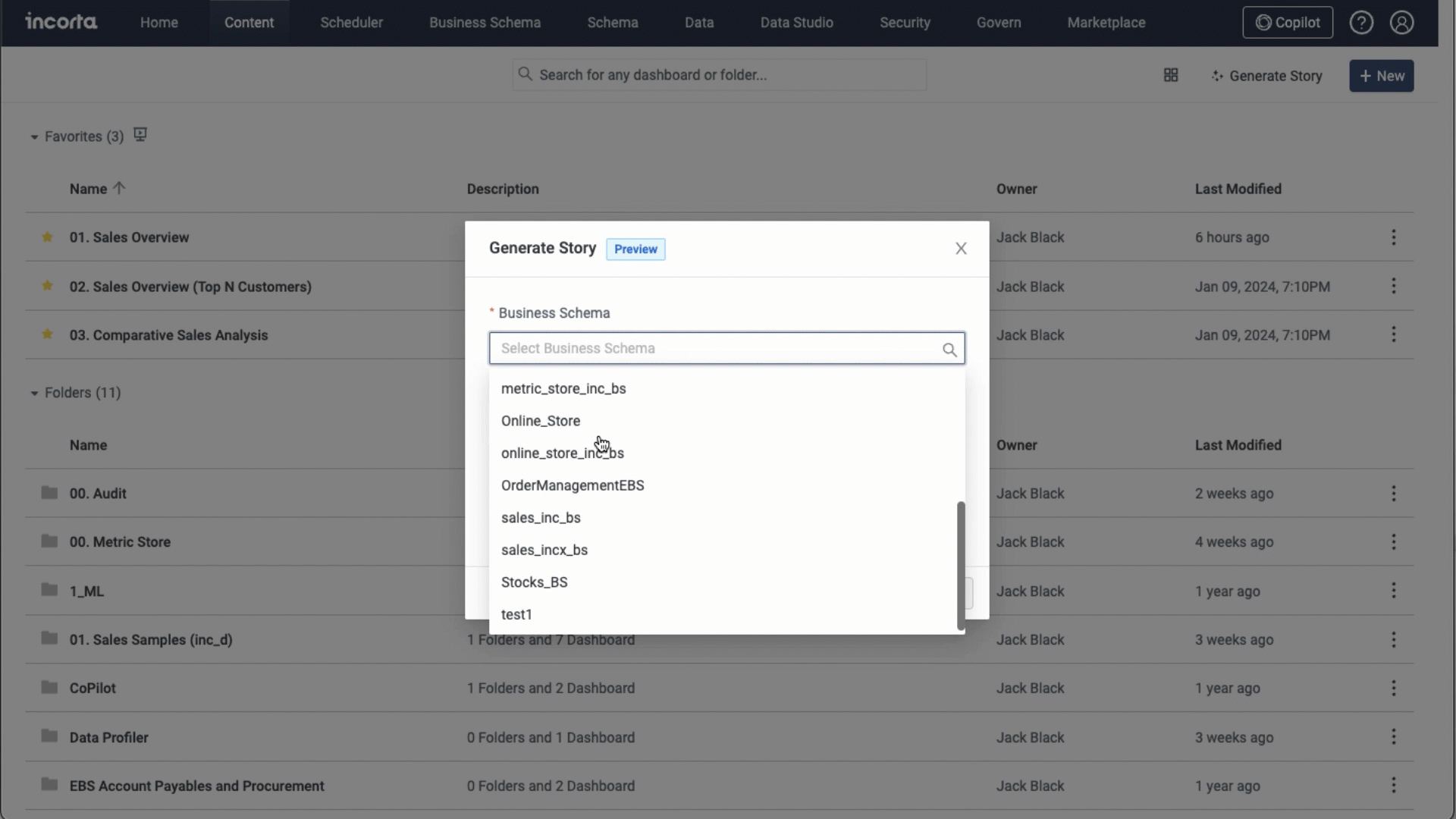The height and width of the screenshot is (819, 1456).
Task: Open more options for 01. Sales Overview
Action: (x=1394, y=237)
